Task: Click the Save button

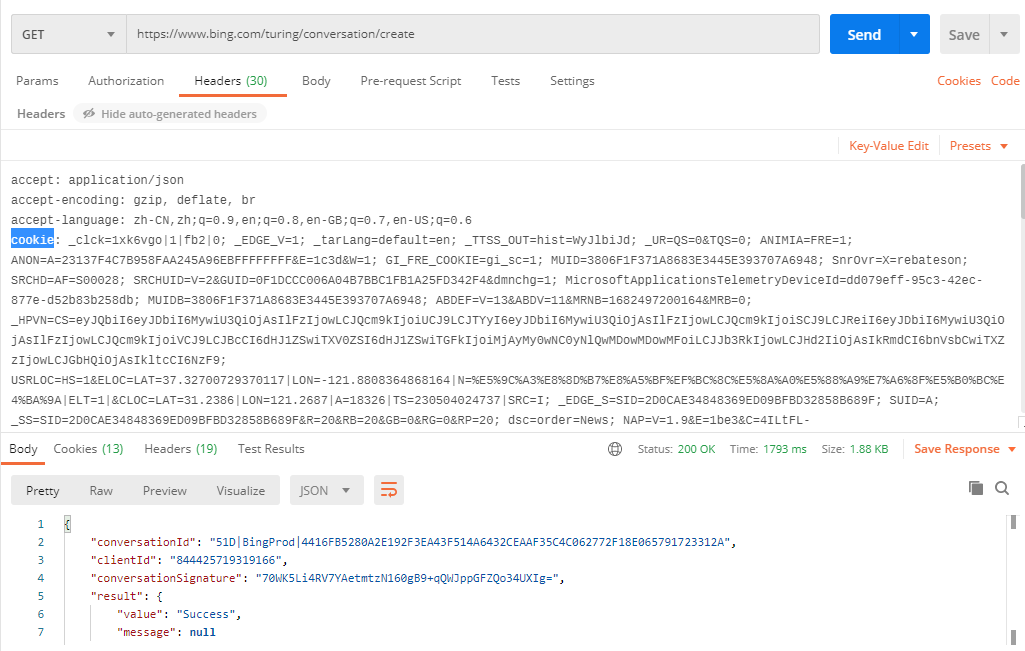Action: (x=962, y=33)
